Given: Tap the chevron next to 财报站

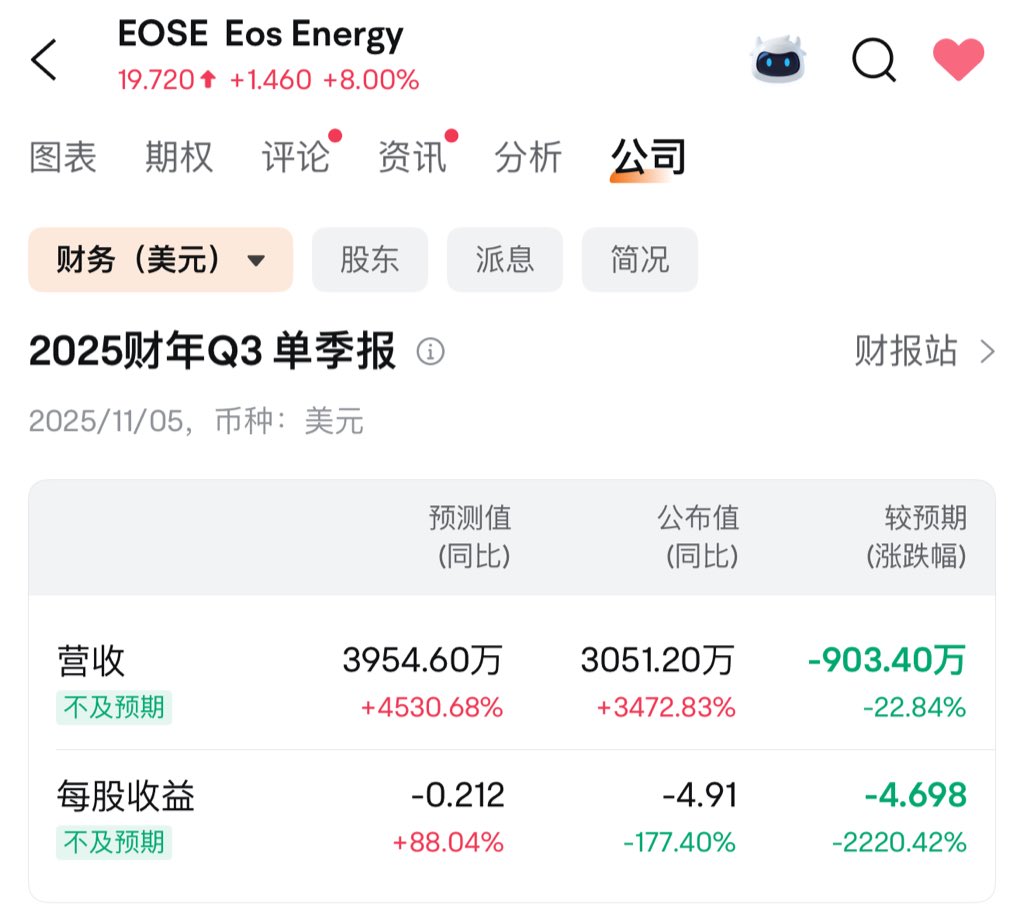Looking at the screenshot, I should 987,352.
